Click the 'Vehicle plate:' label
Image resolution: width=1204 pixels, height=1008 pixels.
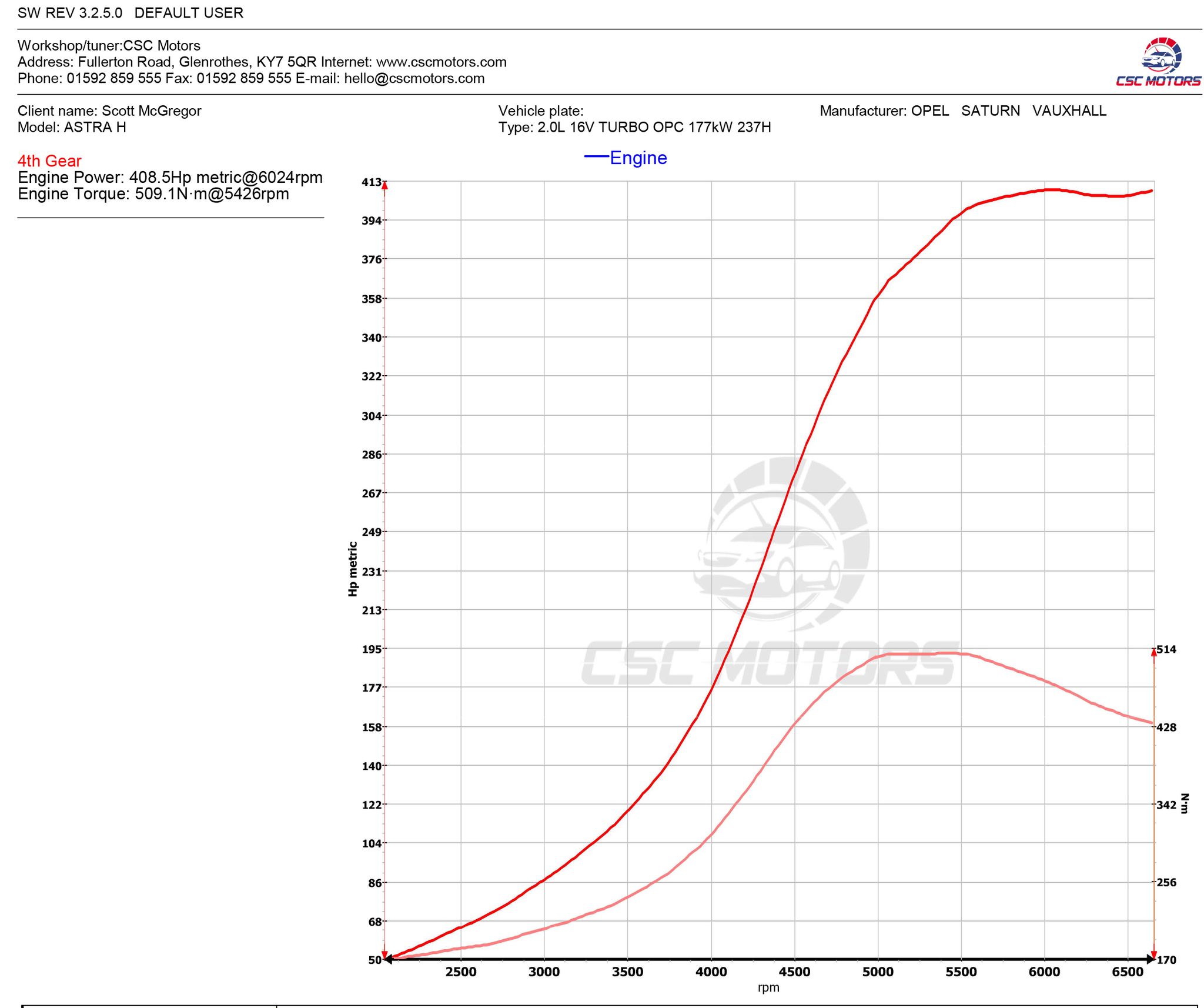(541, 111)
